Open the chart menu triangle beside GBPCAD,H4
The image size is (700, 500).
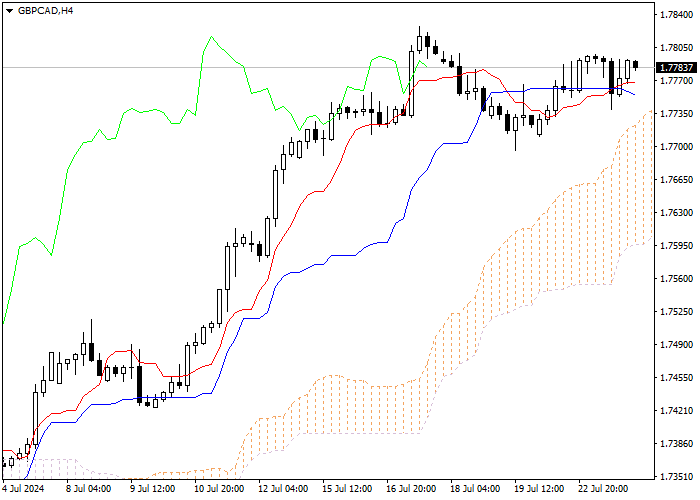(9, 11)
